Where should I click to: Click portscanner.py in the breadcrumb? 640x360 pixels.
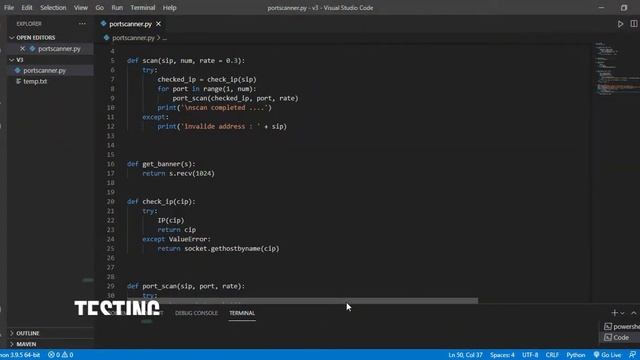[133, 38]
